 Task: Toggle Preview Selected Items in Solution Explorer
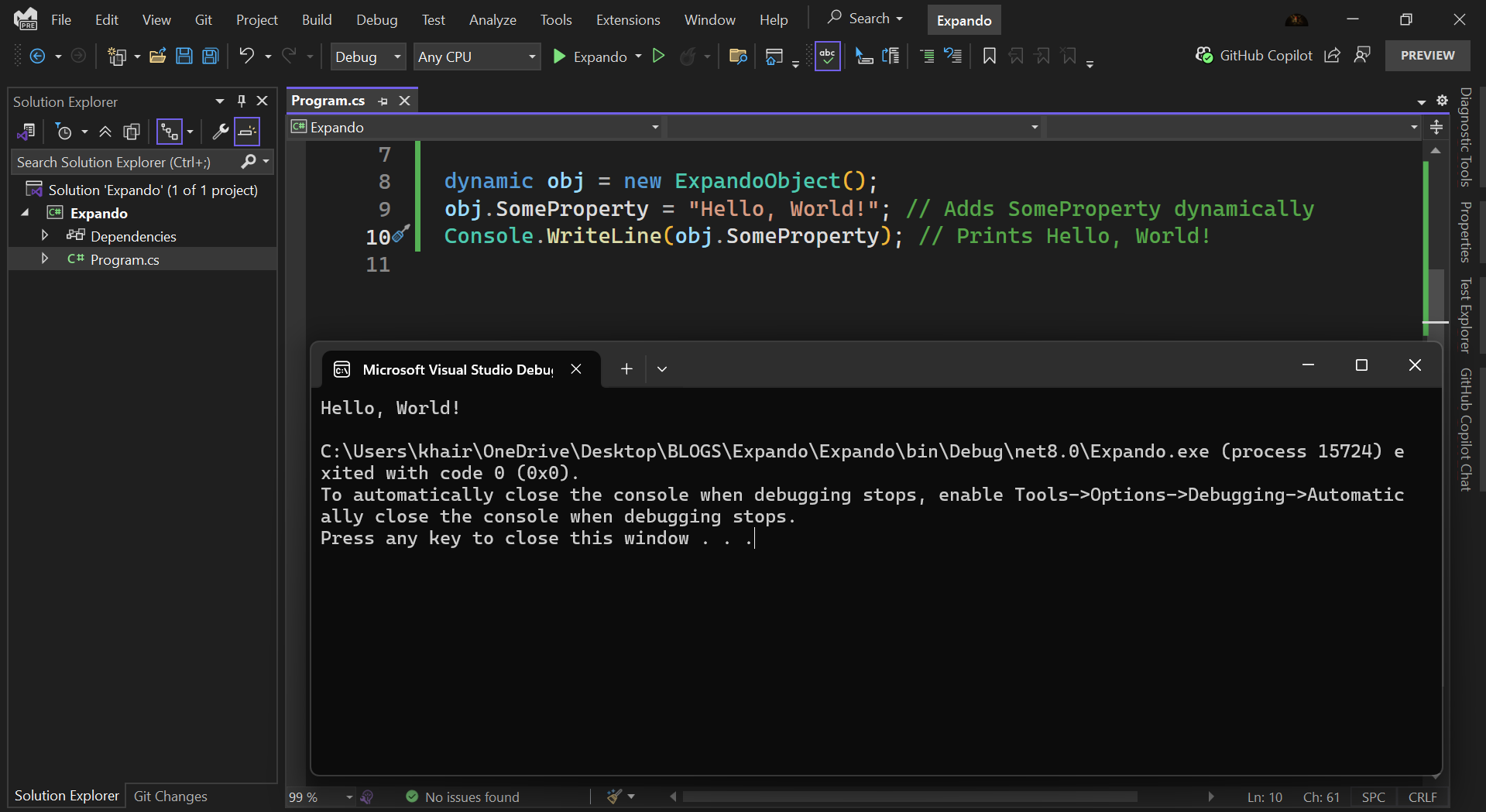coord(246,132)
